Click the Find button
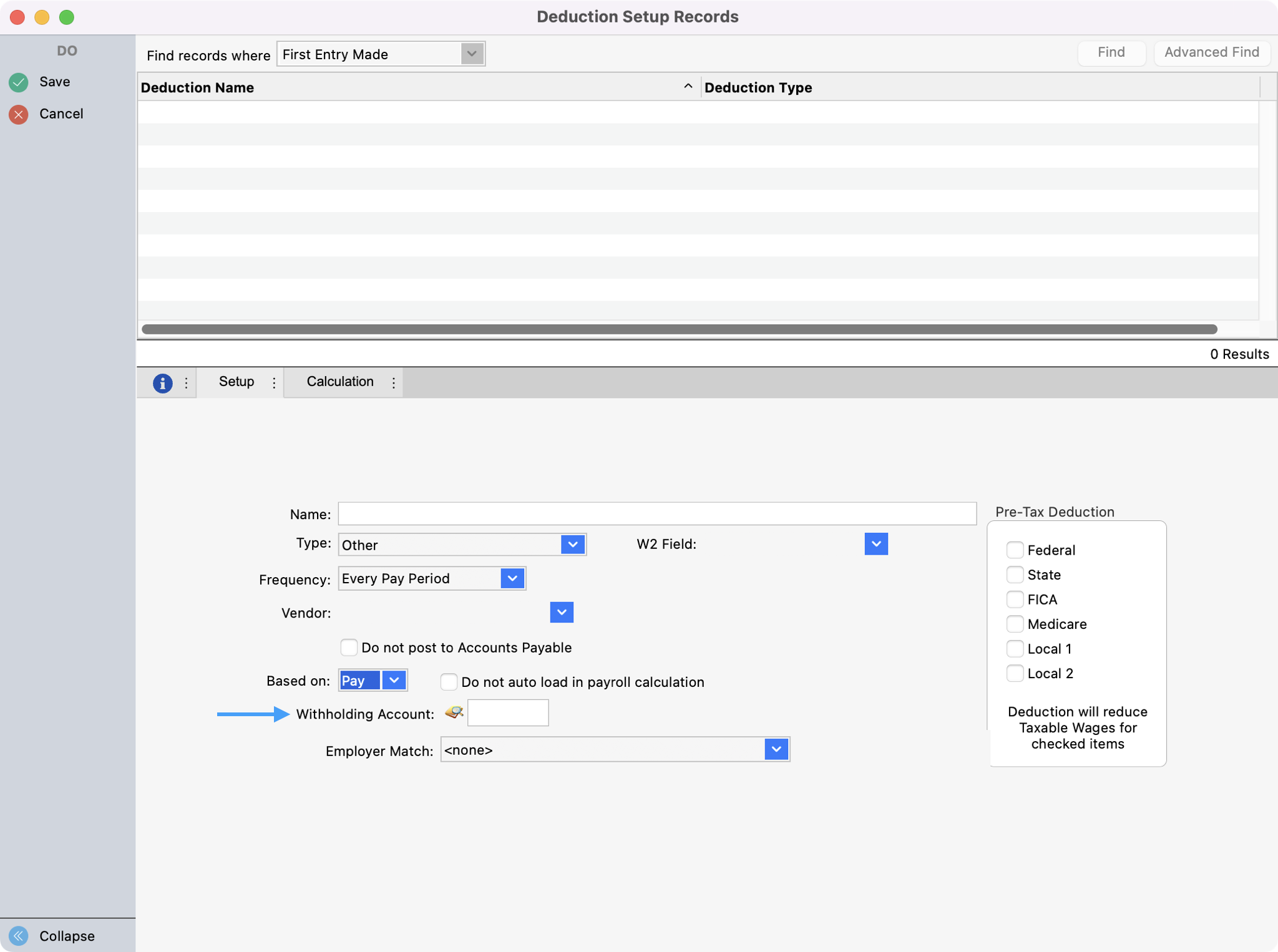The image size is (1278, 952). (1111, 52)
